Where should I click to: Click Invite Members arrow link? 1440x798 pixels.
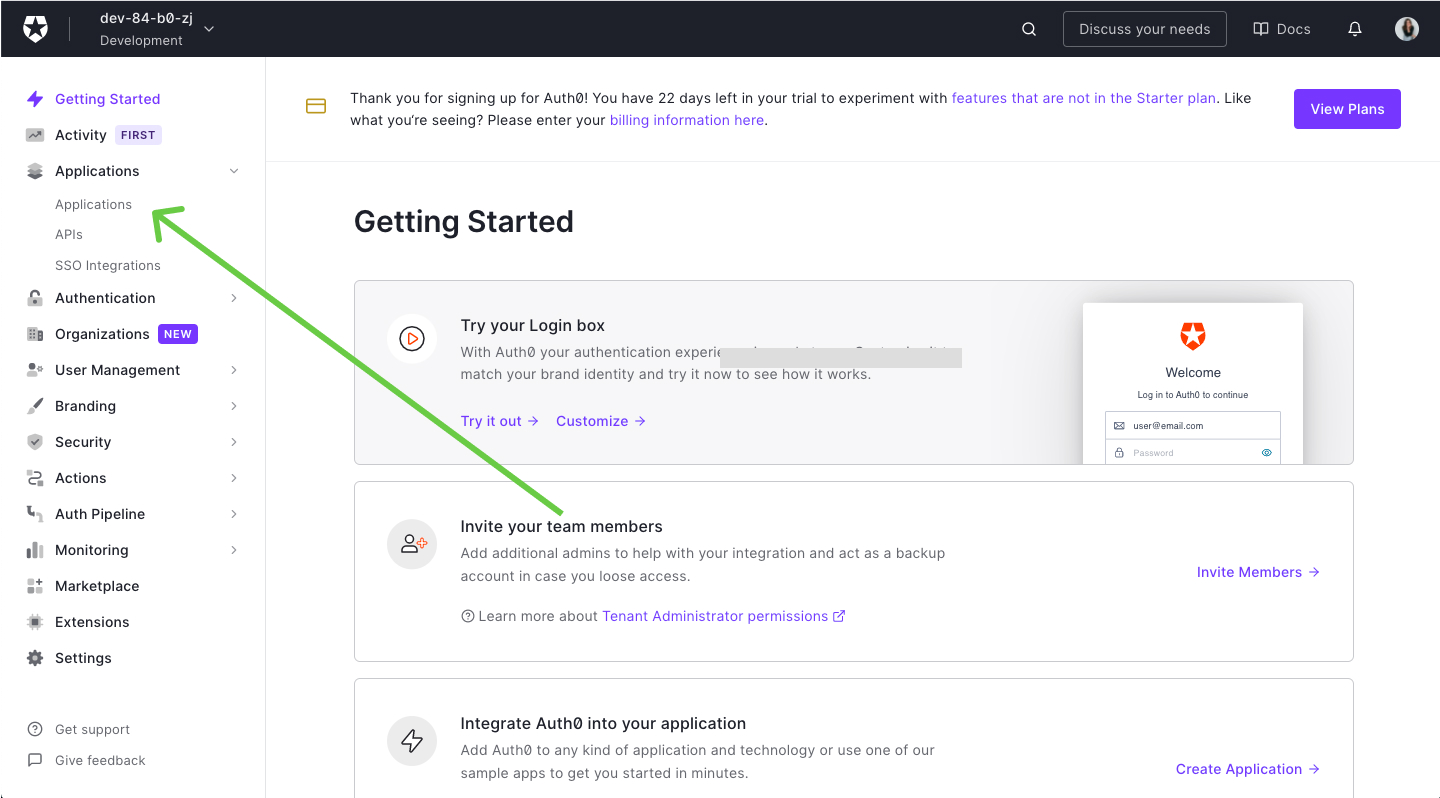click(x=1257, y=571)
